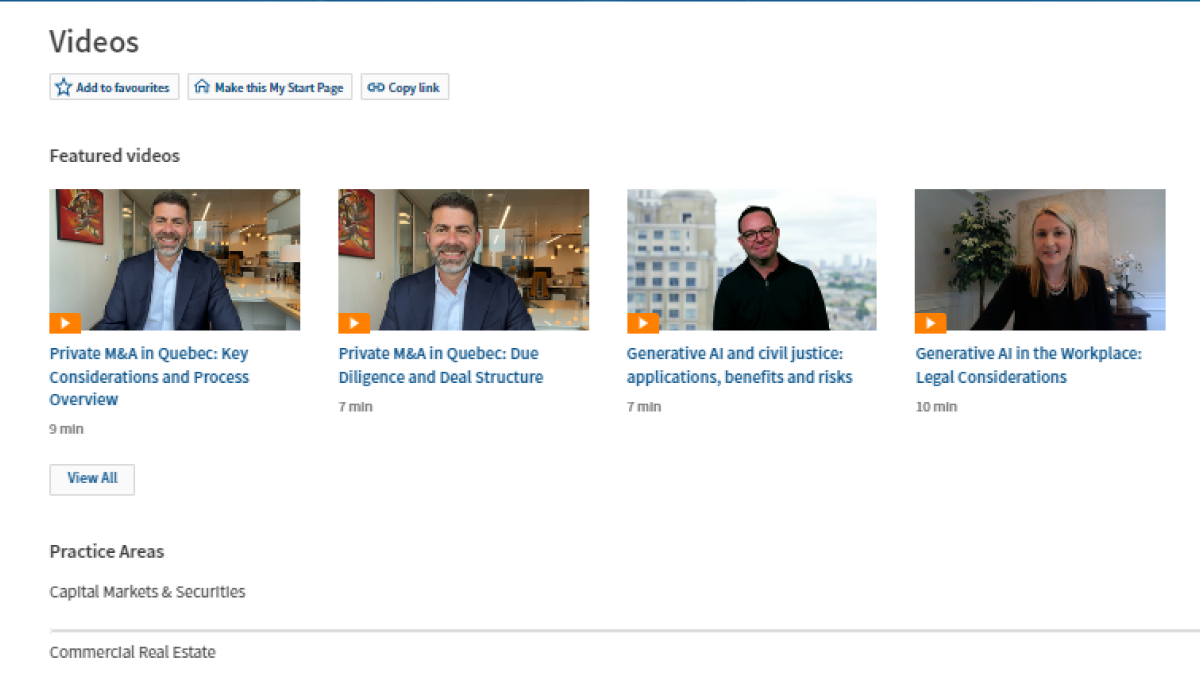Click the 'Make this My Start Page' label
This screenshot has height=676, width=1200.
coord(279,88)
